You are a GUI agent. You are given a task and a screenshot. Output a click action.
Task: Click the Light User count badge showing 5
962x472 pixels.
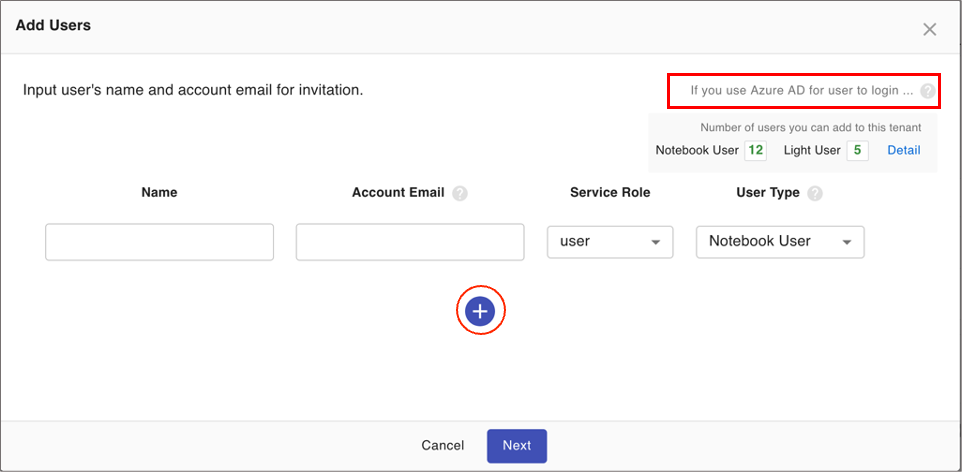click(857, 151)
